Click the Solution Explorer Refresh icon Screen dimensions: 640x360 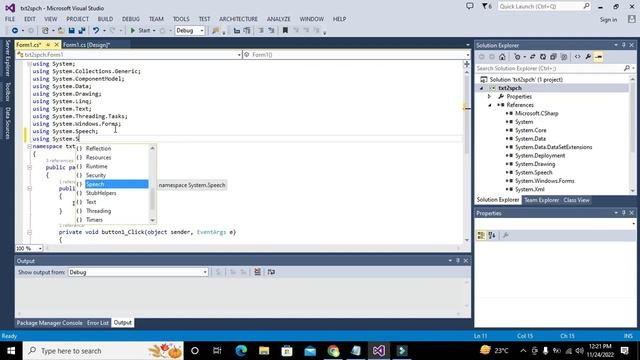[543, 57]
